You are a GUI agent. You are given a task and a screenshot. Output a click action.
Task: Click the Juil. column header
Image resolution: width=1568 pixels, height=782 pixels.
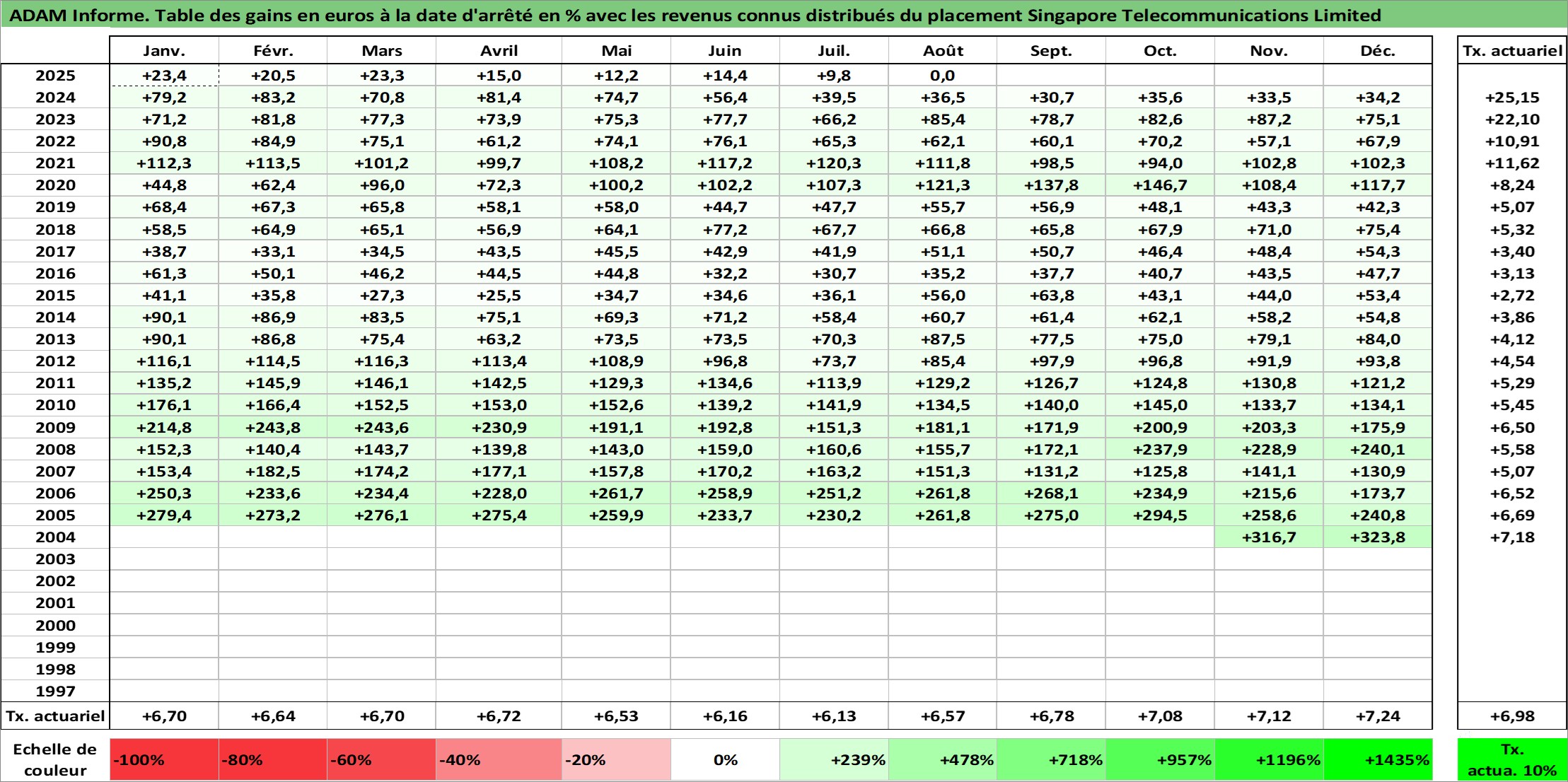tap(834, 50)
